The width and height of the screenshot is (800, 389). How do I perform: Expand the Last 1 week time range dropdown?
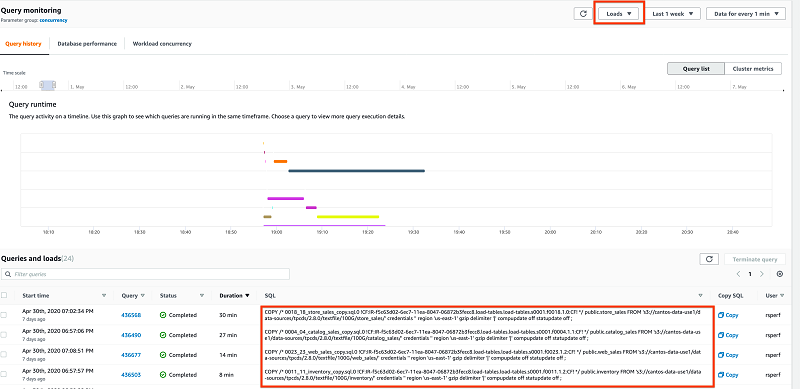(673, 14)
